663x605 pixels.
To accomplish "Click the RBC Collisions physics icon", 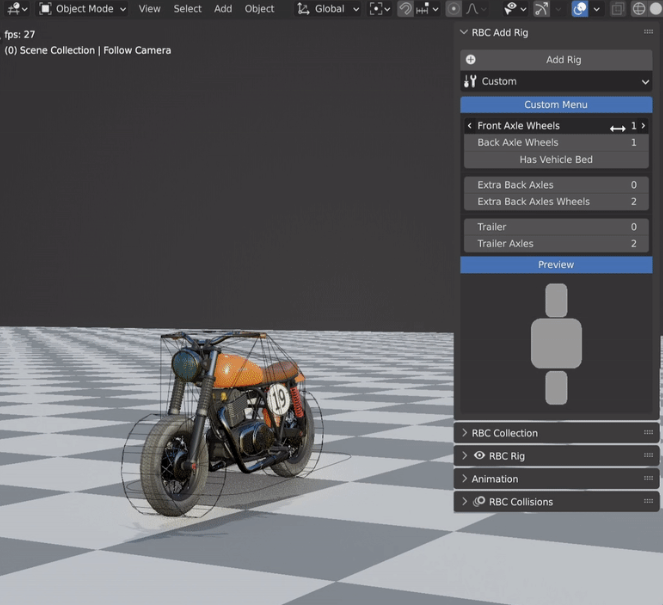I will pyautogui.click(x=479, y=501).
